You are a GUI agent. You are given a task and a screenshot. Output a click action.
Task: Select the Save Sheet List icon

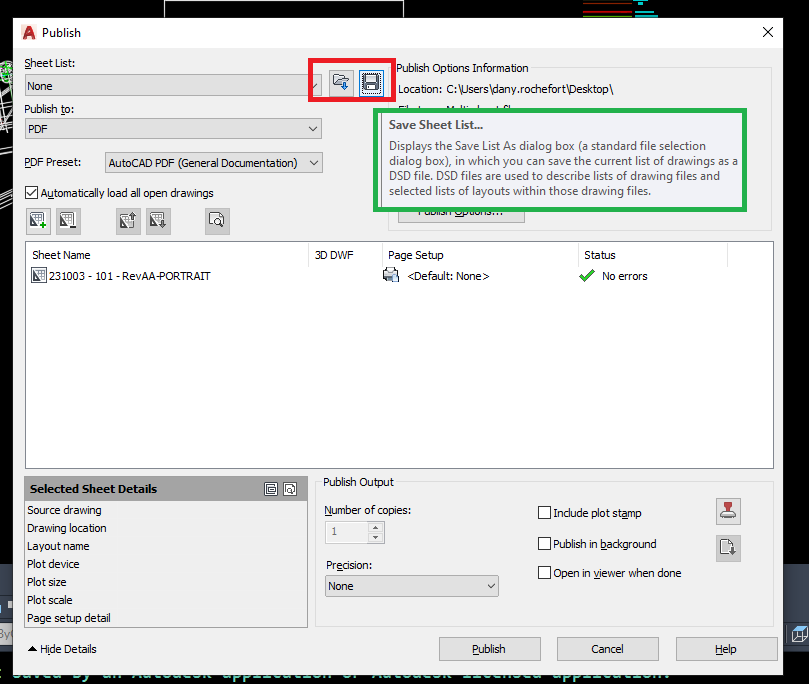[371, 83]
